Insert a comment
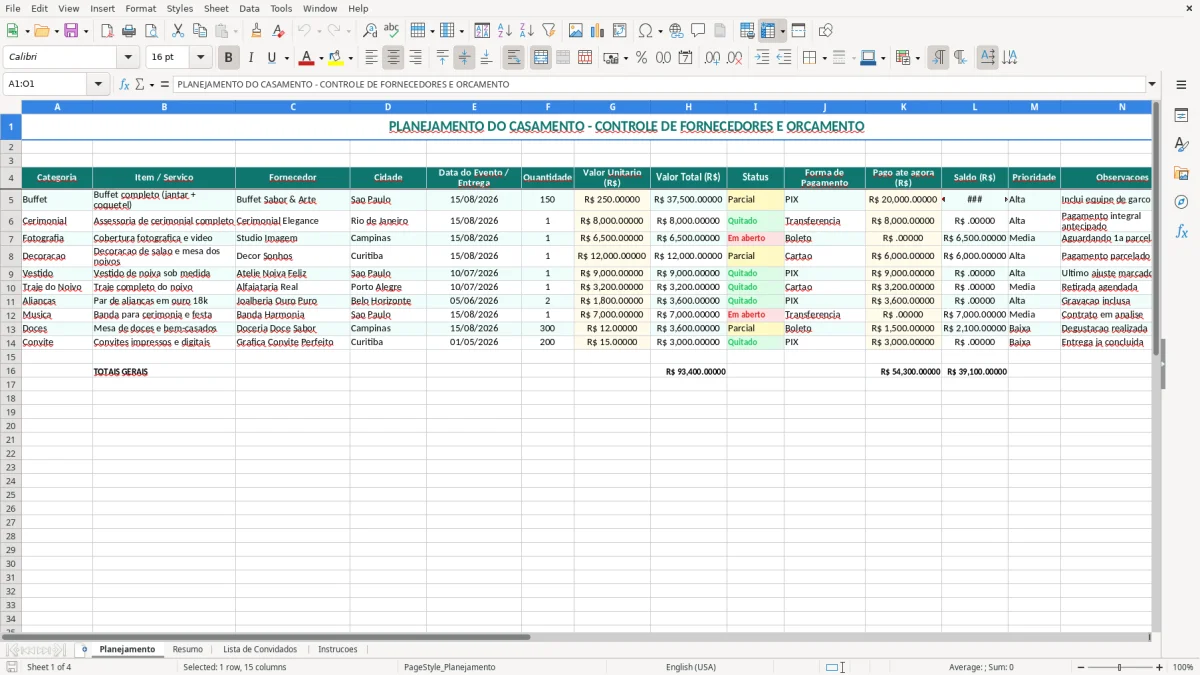Screen dimensions: 1200x675 click(698, 31)
